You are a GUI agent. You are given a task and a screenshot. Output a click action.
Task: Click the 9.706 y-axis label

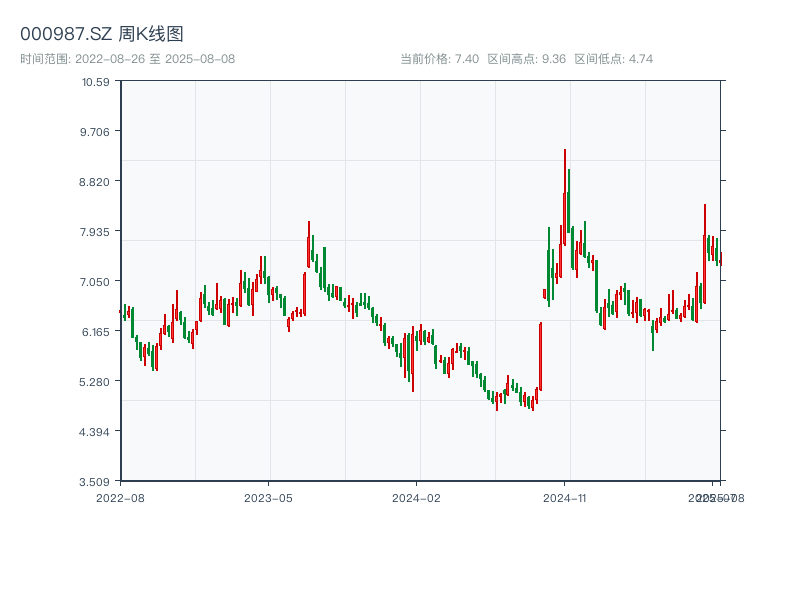coord(94,132)
